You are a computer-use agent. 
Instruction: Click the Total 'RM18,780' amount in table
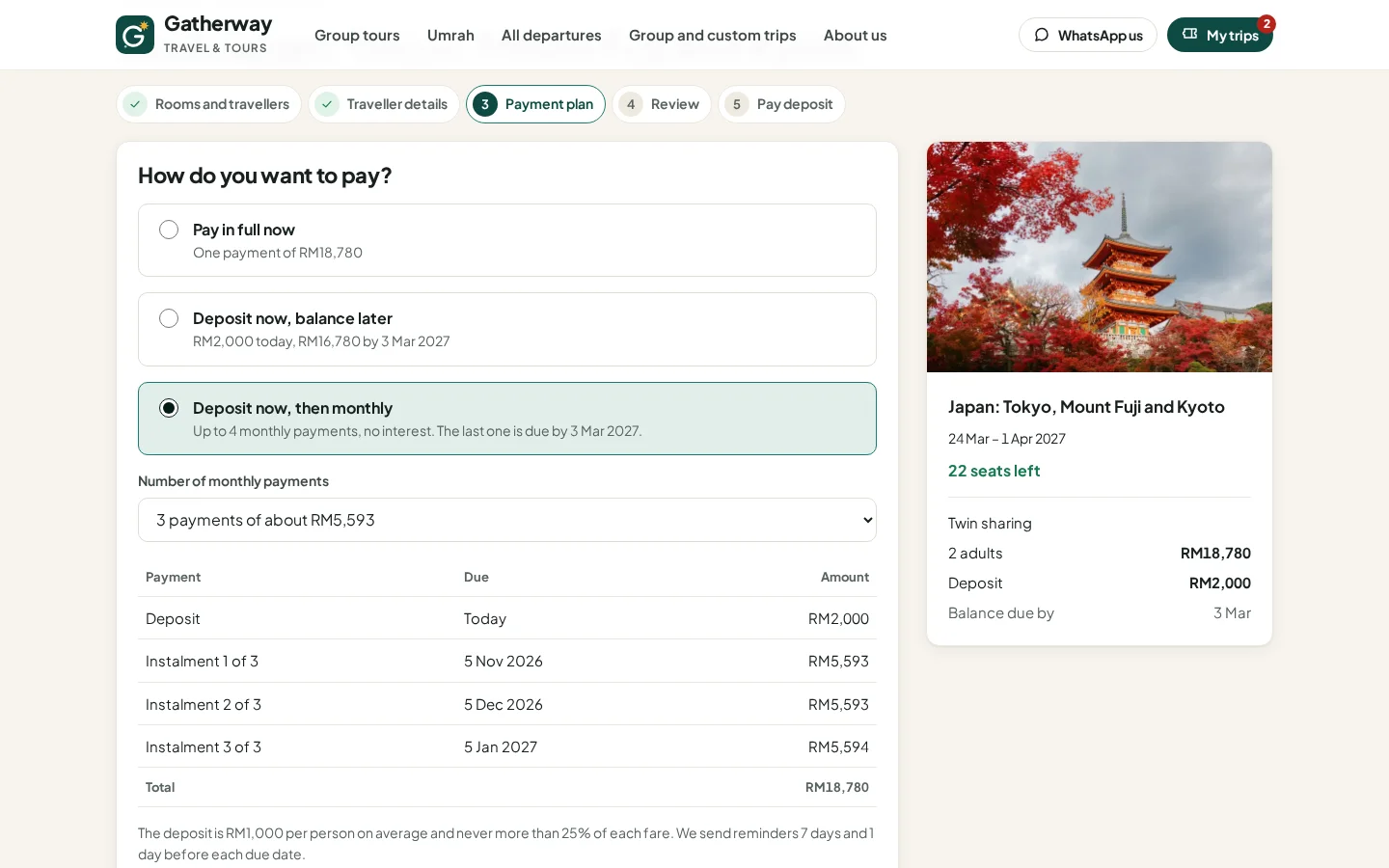pyautogui.click(x=837, y=788)
